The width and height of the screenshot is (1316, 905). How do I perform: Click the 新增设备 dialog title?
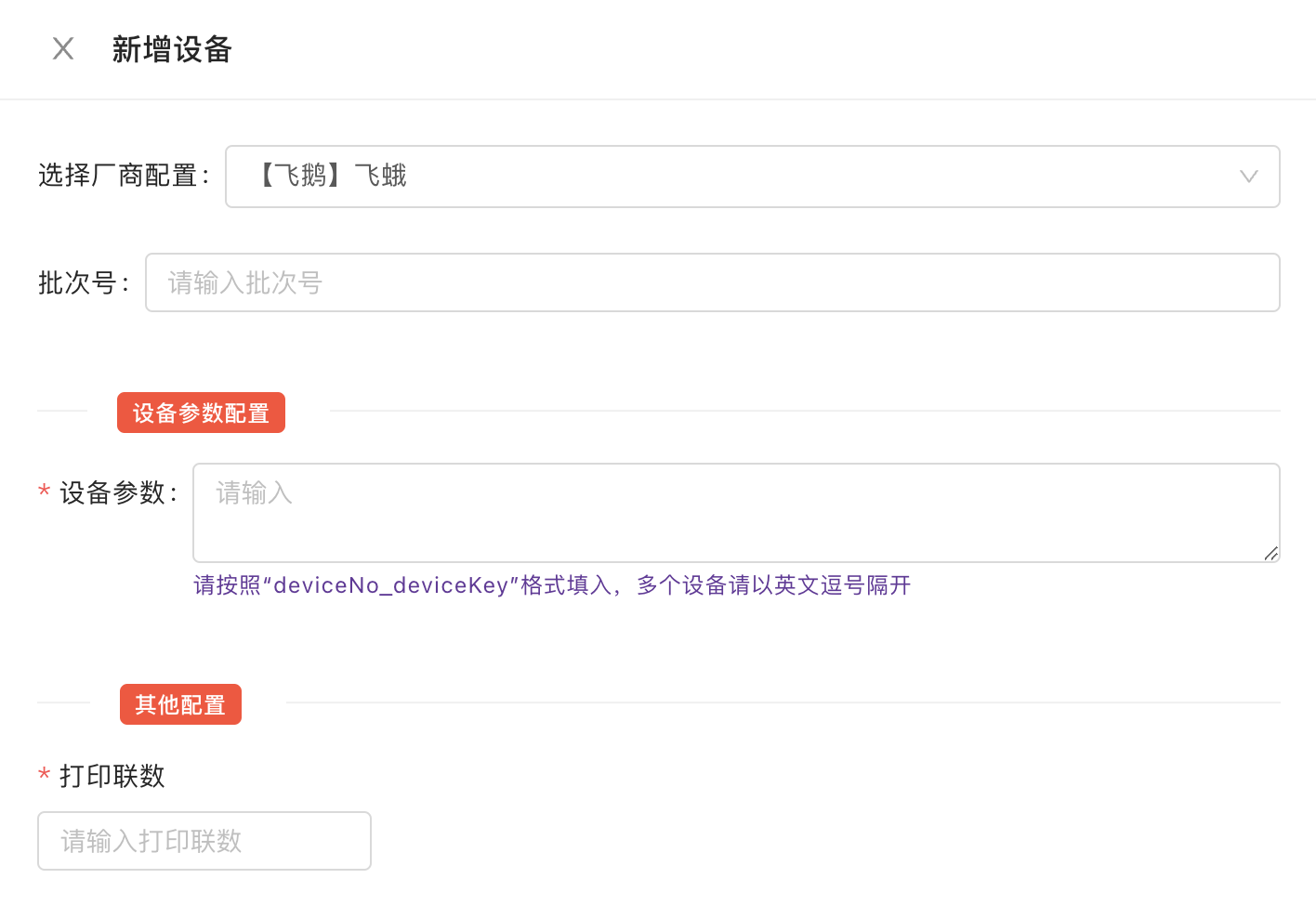(x=172, y=49)
